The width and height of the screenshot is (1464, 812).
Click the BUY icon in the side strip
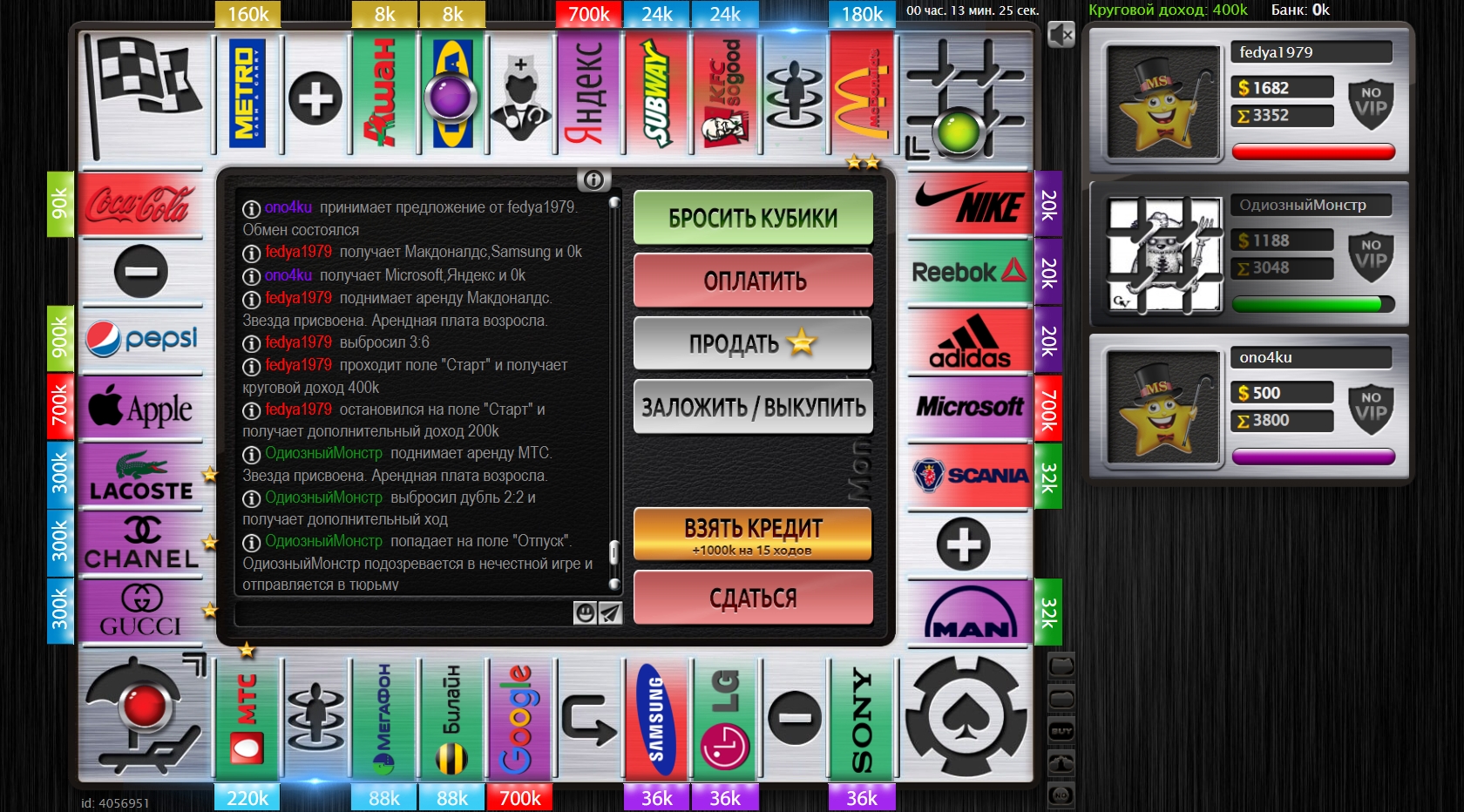pyautogui.click(x=1061, y=731)
